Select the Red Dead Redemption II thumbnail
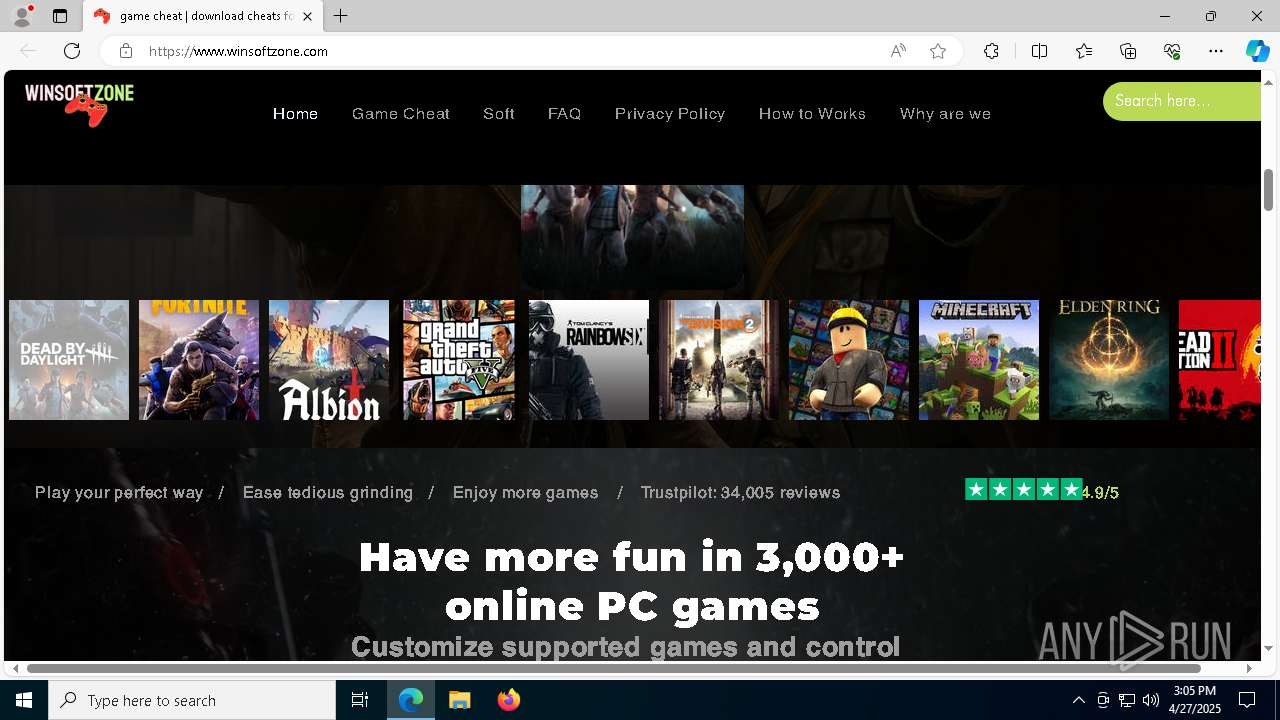Viewport: 1280px width, 720px height. point(1220,360)
